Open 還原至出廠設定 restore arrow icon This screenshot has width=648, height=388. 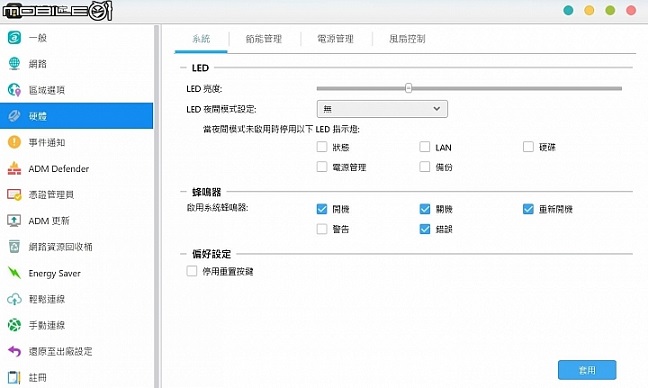tap(14, 351)
